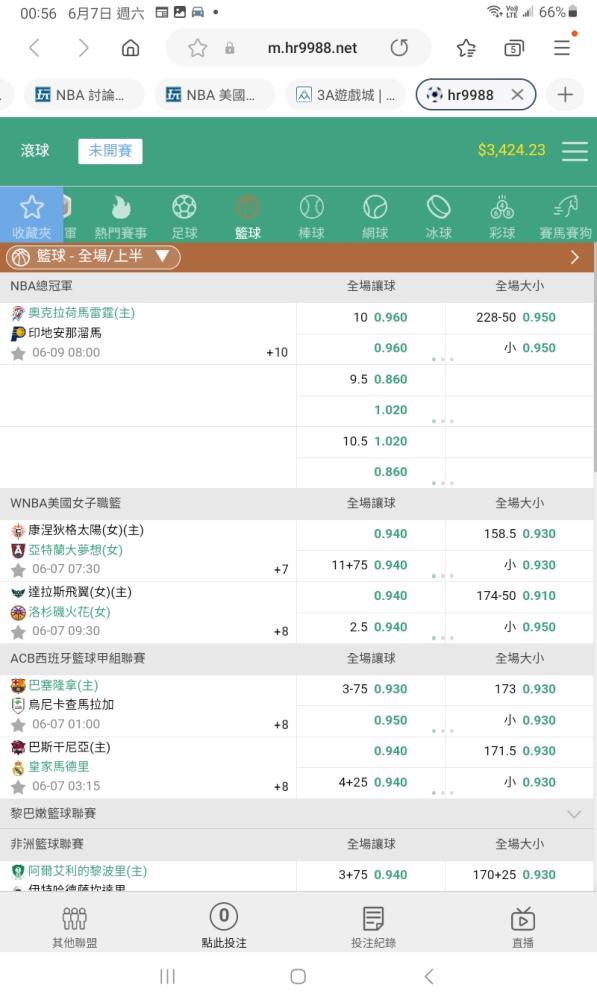Image resolution: width=597 pixels, height=1000 pixels.
Task: Favorite the Oklahoma Thunder game star
Action: [18, 353]
